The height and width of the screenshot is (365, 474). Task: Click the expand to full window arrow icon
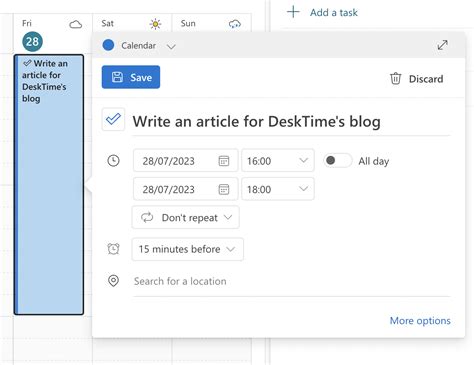tap(443, 45)
